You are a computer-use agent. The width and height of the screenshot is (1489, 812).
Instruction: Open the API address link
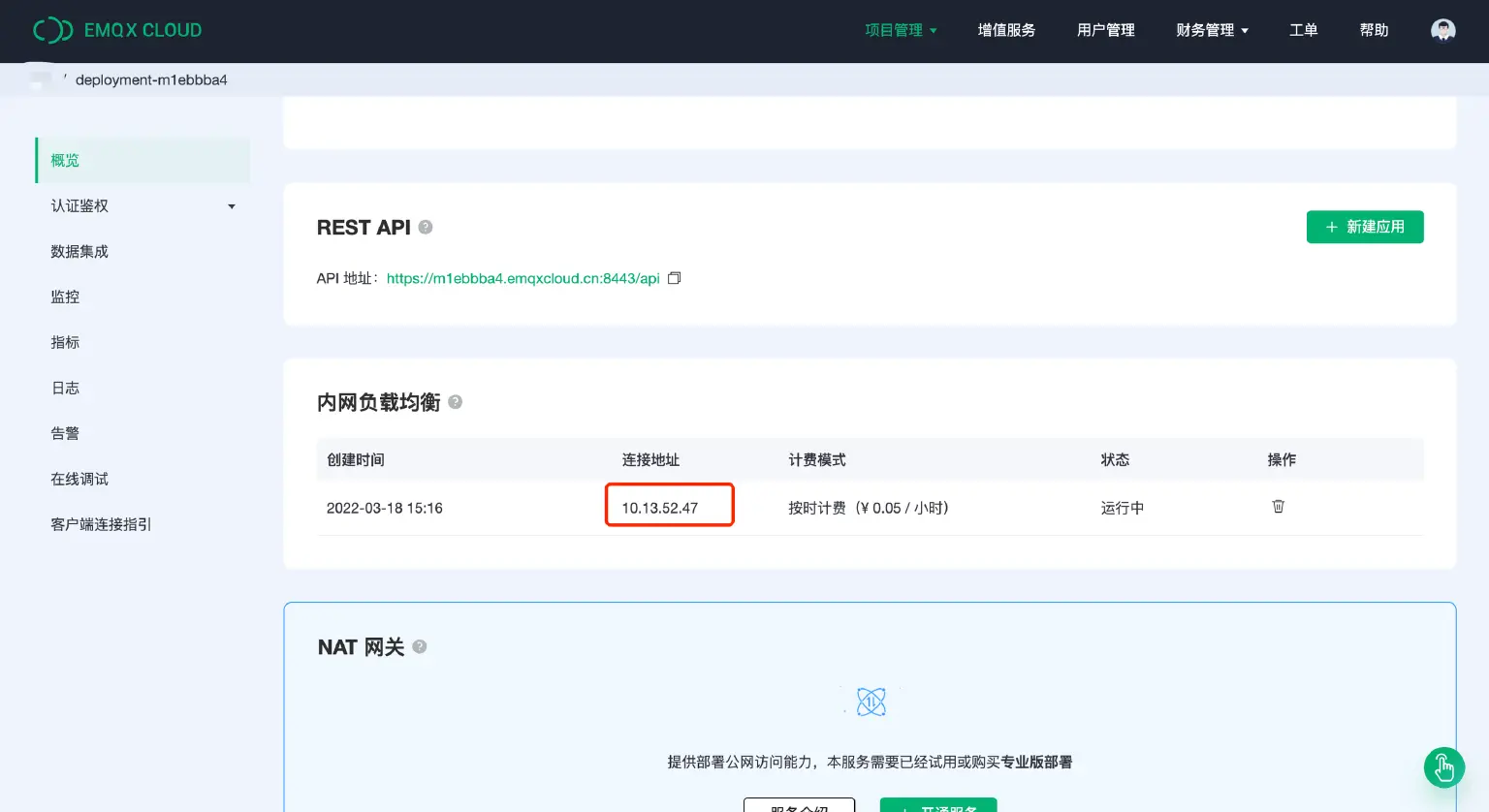[522, 278]
